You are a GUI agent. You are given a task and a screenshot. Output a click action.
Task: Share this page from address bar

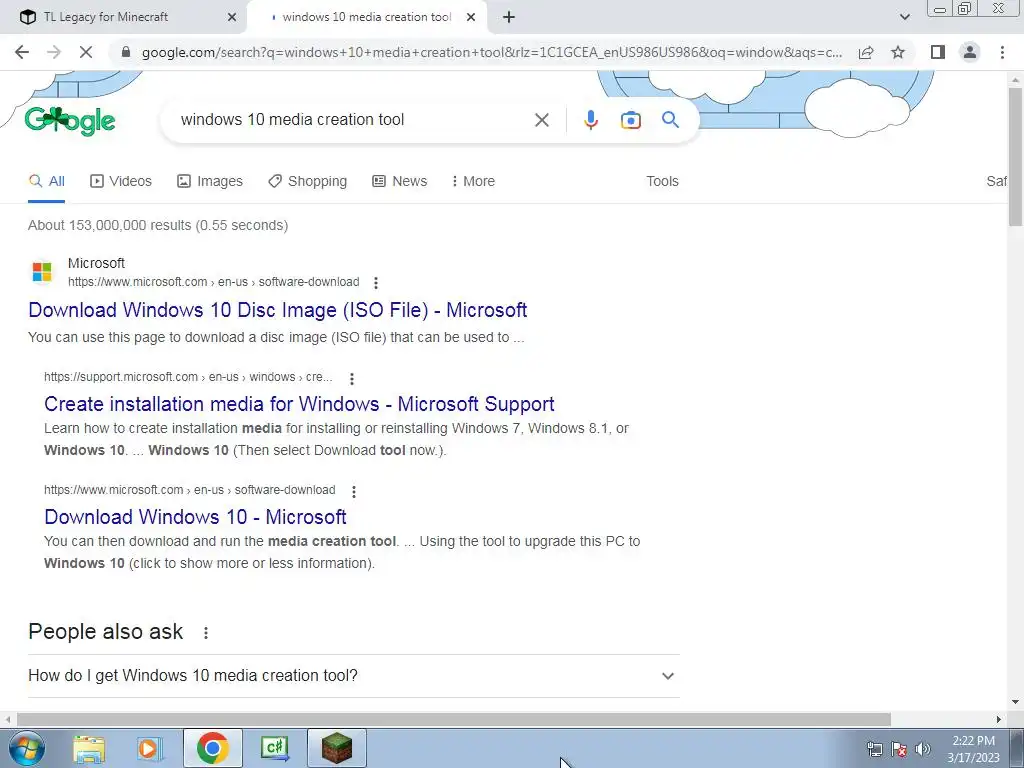pos(866,52)
